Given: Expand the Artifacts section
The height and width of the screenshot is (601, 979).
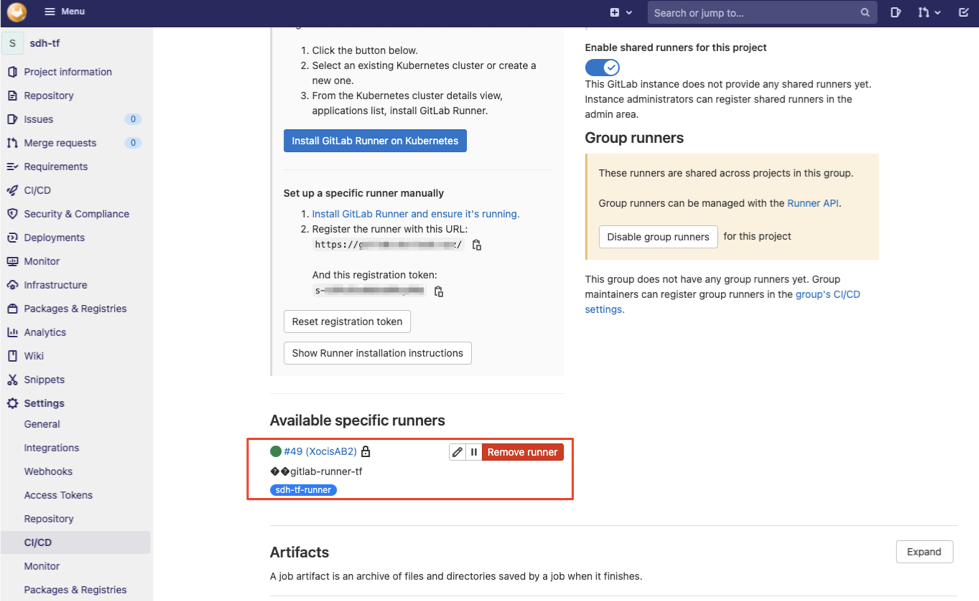Looking at the screenshot, I should [x=924, y=552].
